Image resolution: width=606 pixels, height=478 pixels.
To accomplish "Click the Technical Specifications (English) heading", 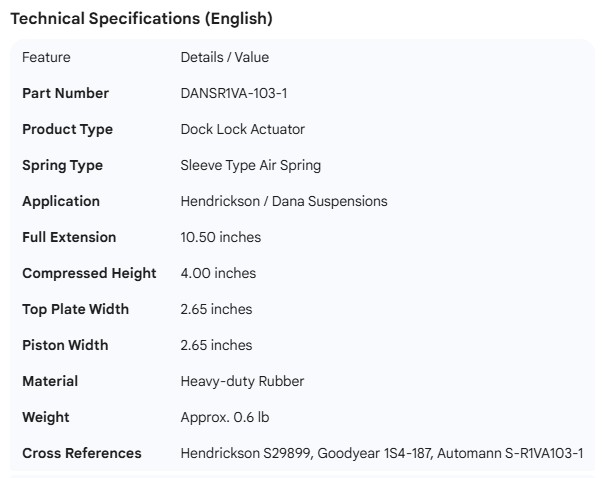I will coord(141,19).
